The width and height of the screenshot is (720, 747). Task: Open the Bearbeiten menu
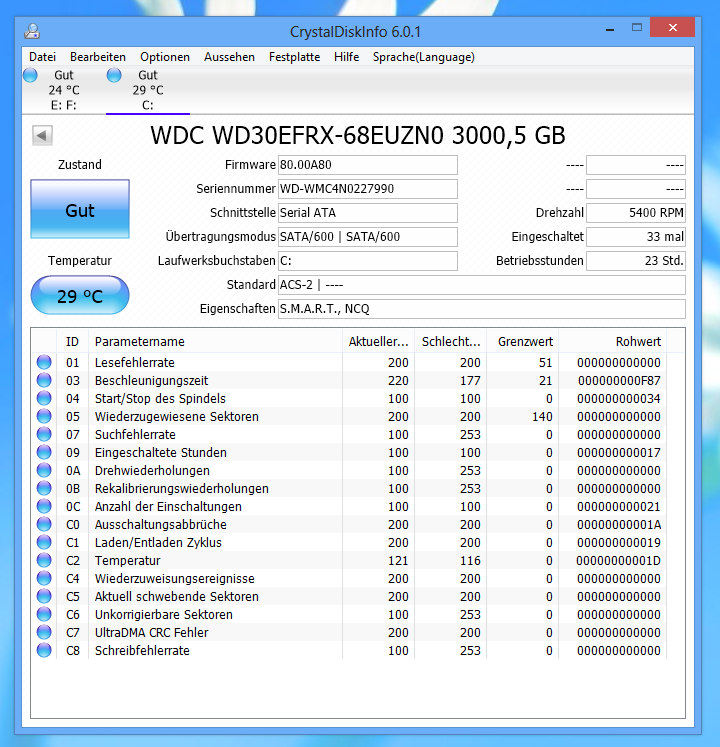98,57
